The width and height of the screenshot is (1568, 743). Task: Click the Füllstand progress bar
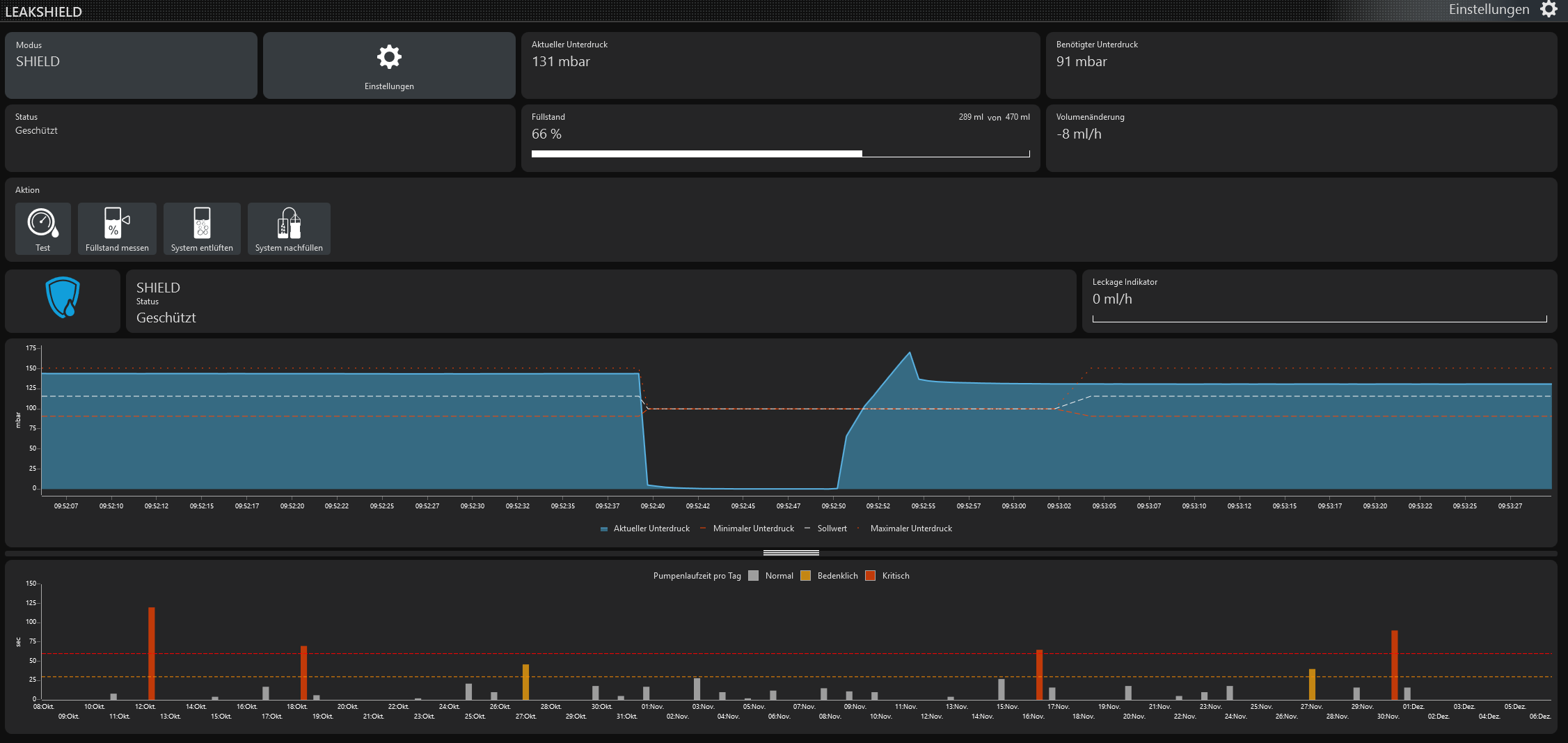[780, 154]
